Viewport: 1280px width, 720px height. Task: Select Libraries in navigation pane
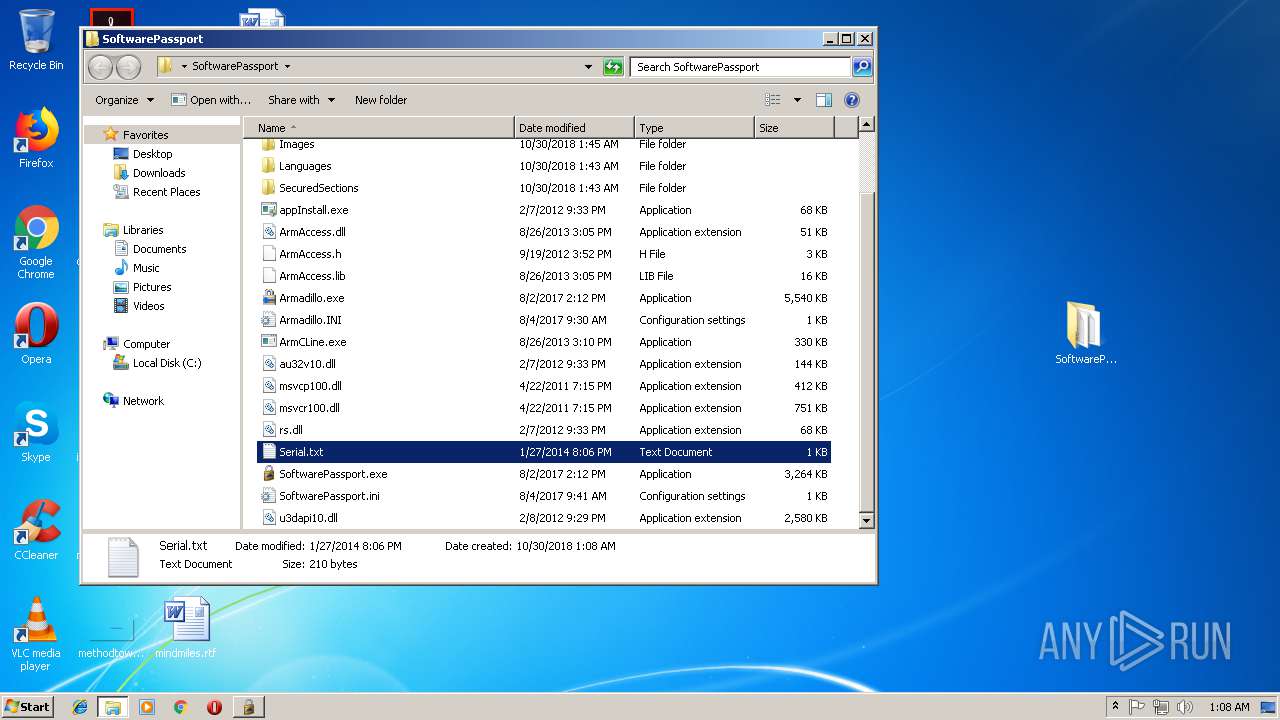[x=143, y=230]
